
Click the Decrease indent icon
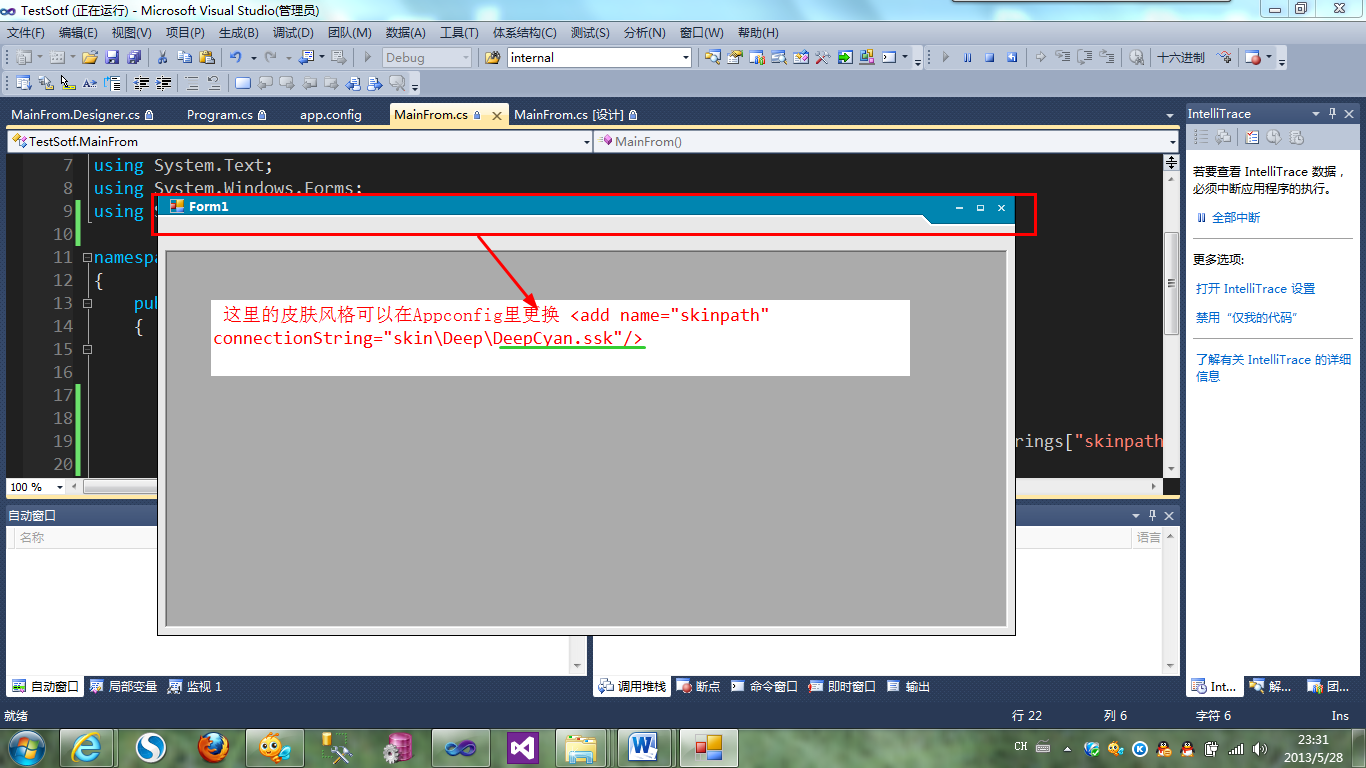142,83
